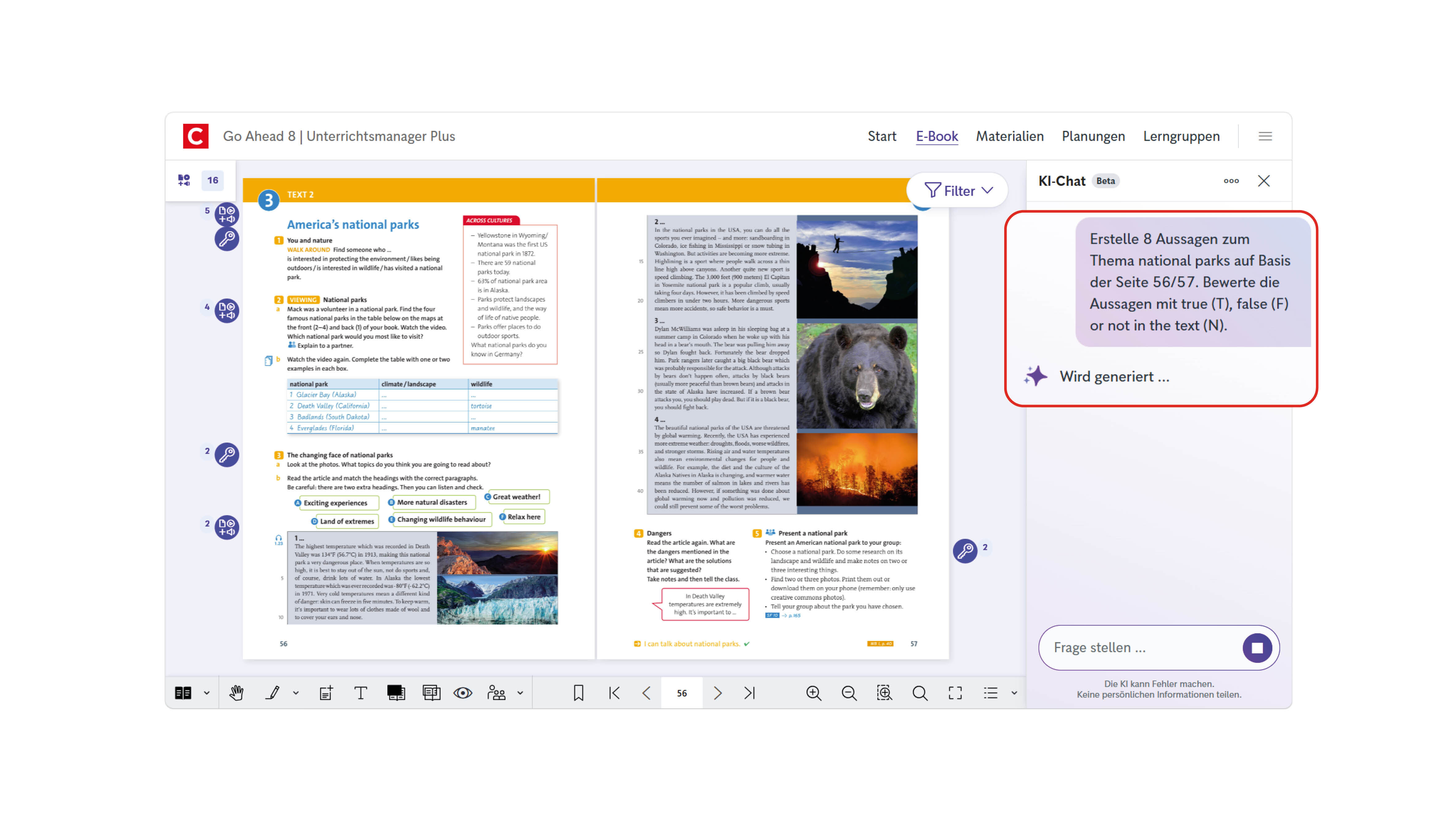Select the pen drawing tool
Screen dimensions: 1456x820
click(273, 693)
